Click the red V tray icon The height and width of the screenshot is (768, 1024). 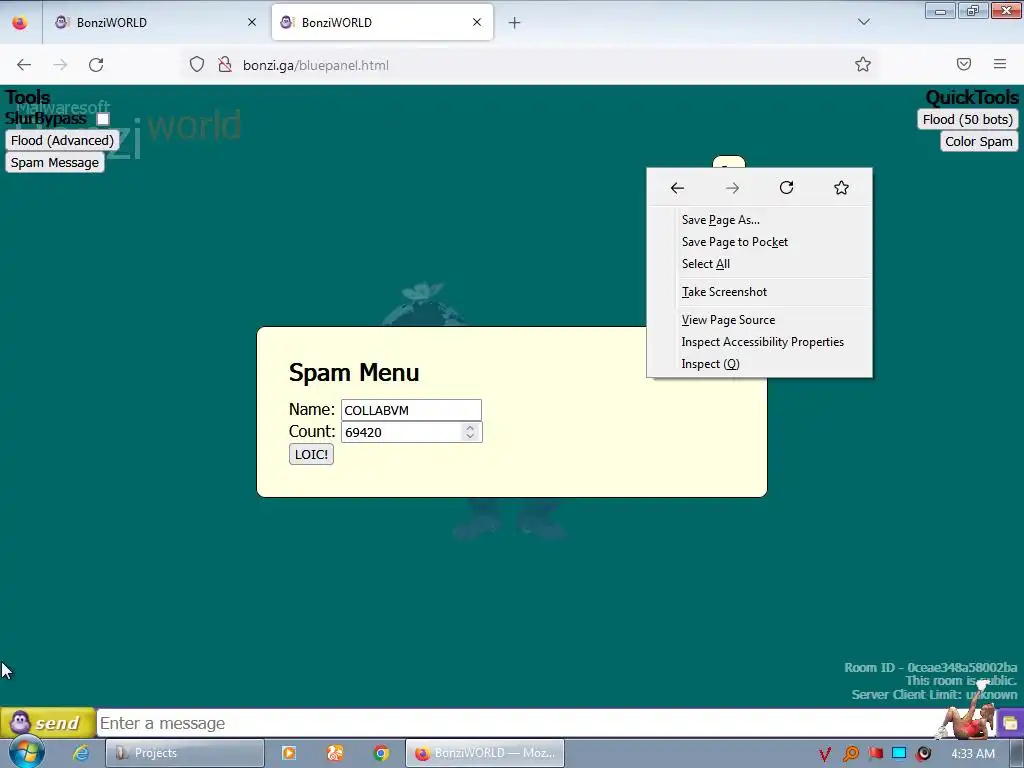pos(825,754)
